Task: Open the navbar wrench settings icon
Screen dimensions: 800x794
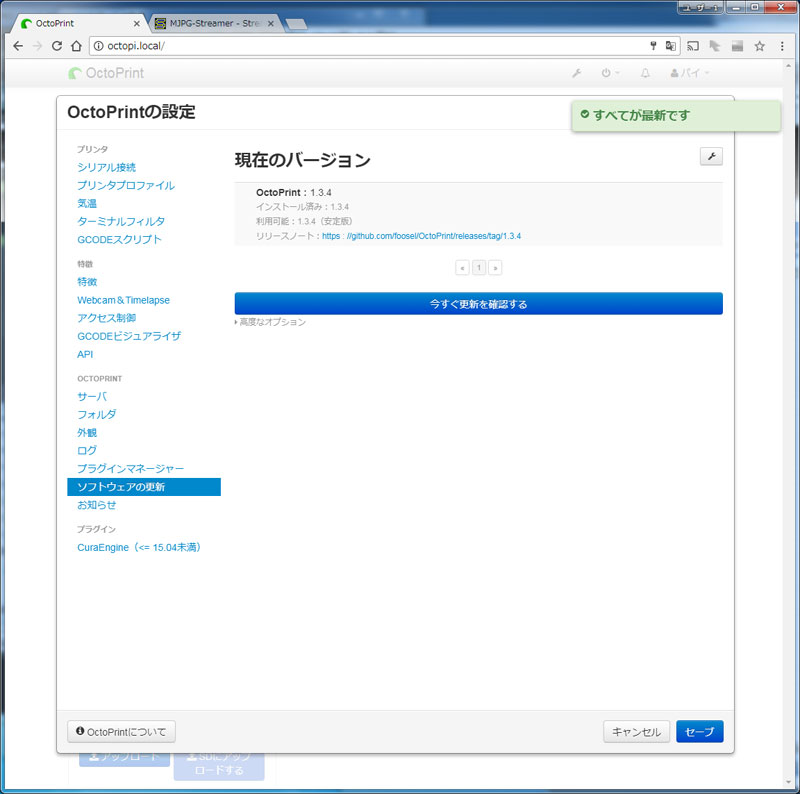Action: pyautogui.click(x=577, y=73)
